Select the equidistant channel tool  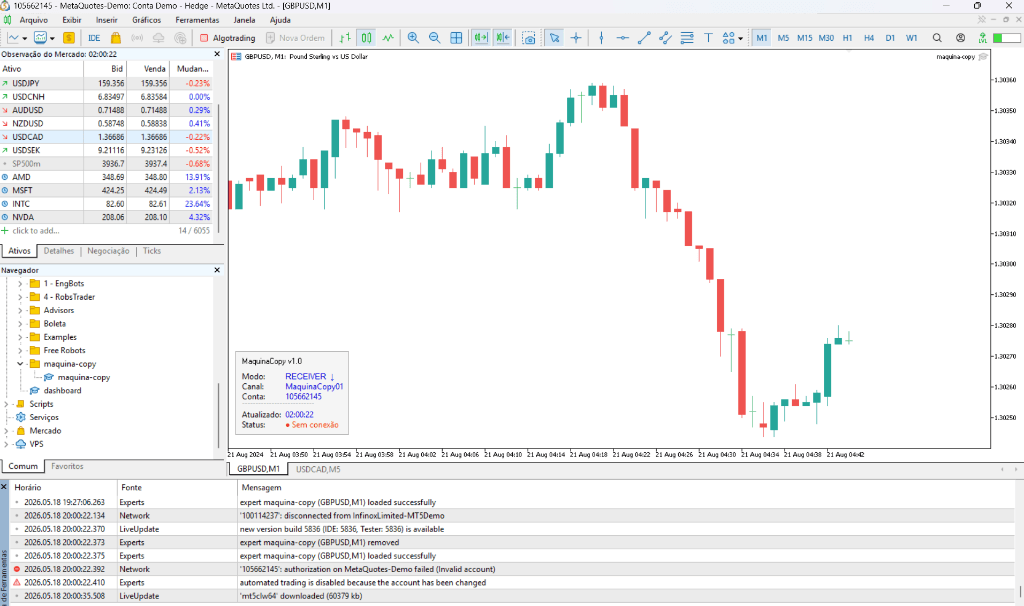coord(665,38)
